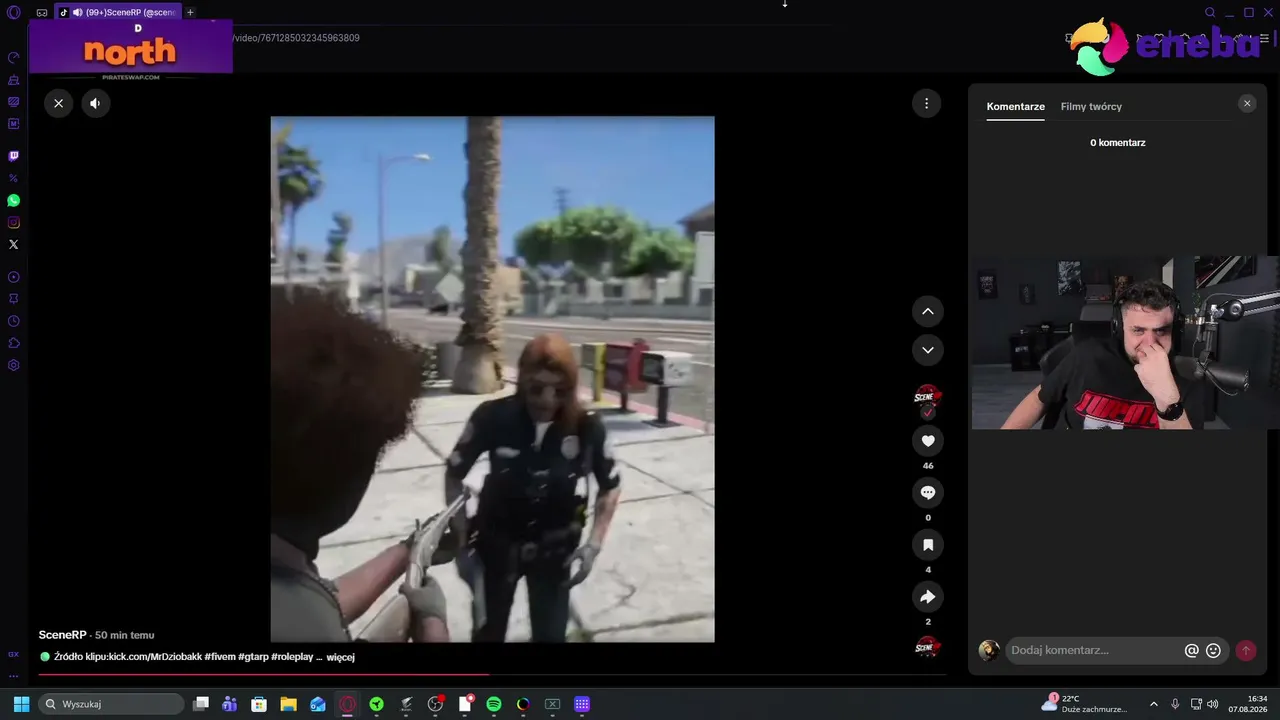Like the video with the heart icon
This screenshot has height=720, width=1280.
pos(928,441)
